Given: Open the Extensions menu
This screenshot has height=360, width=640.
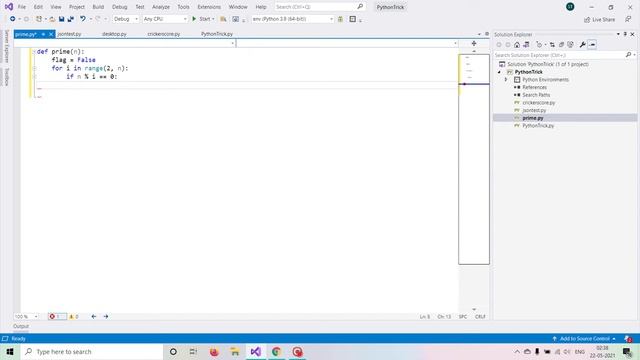Looking at the screenshot, I should pyautogui.click(x=209, y=7).
